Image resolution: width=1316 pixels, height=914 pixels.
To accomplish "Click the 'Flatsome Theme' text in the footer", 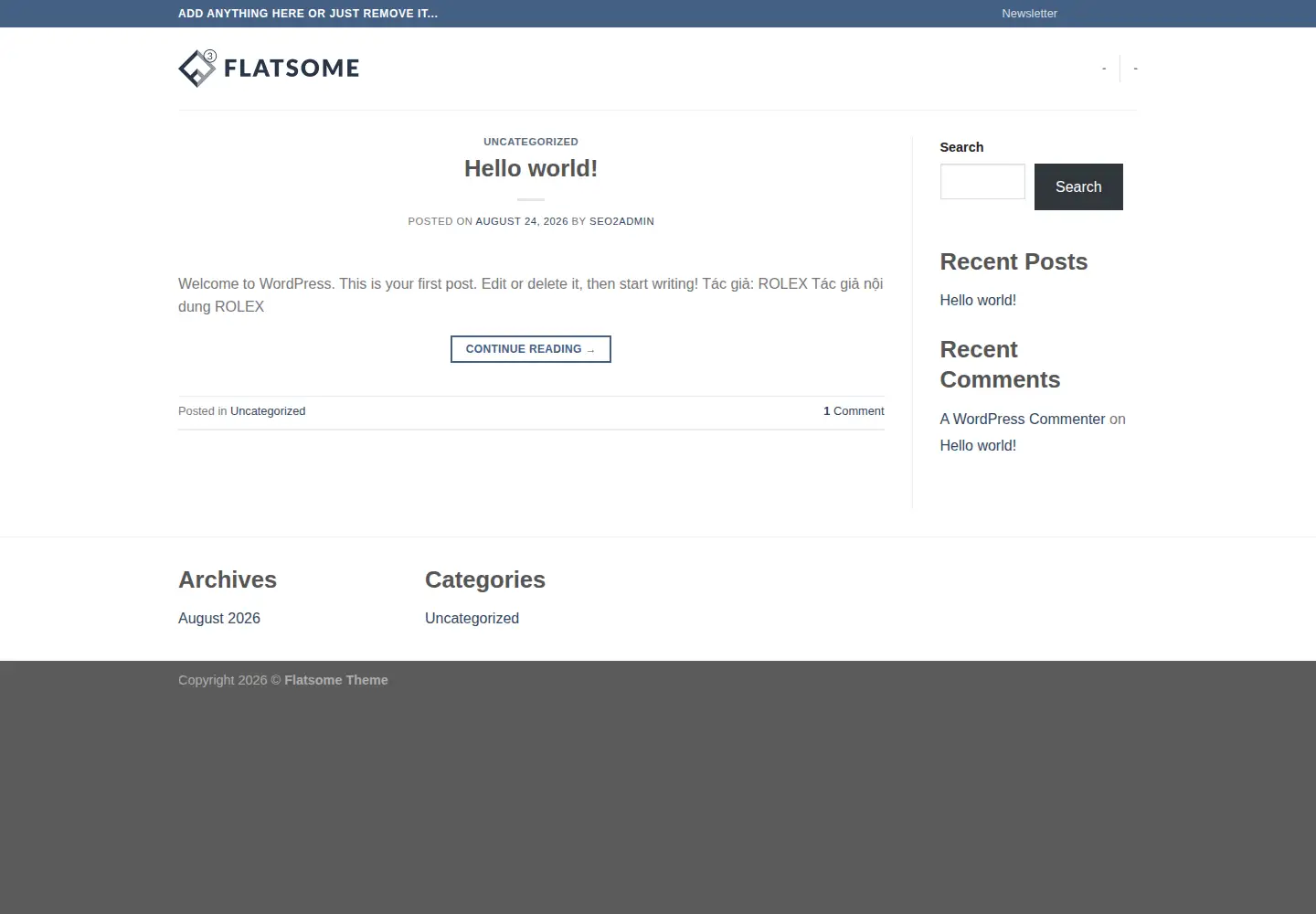I will pos(336,680).
